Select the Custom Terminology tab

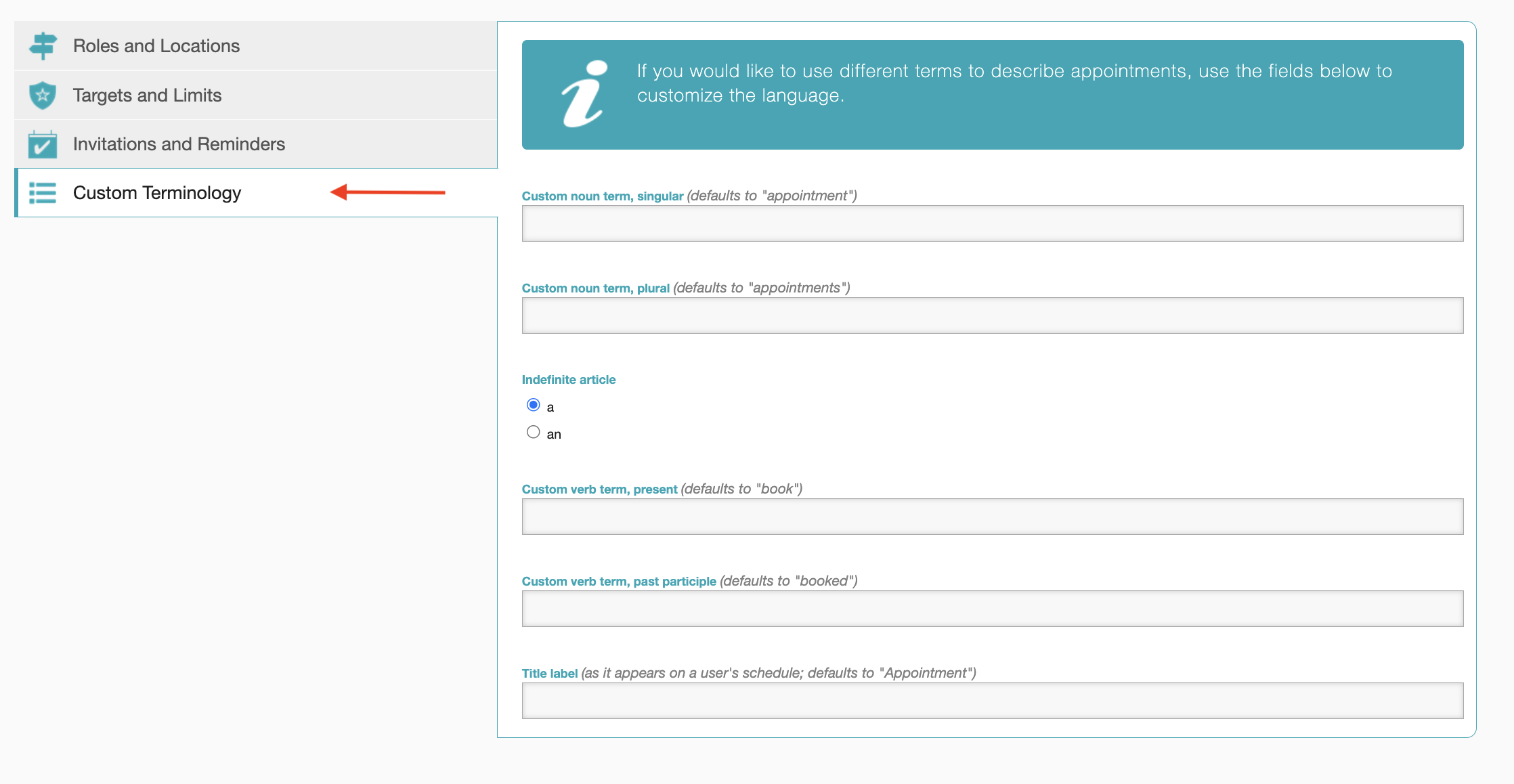point(157,193)
